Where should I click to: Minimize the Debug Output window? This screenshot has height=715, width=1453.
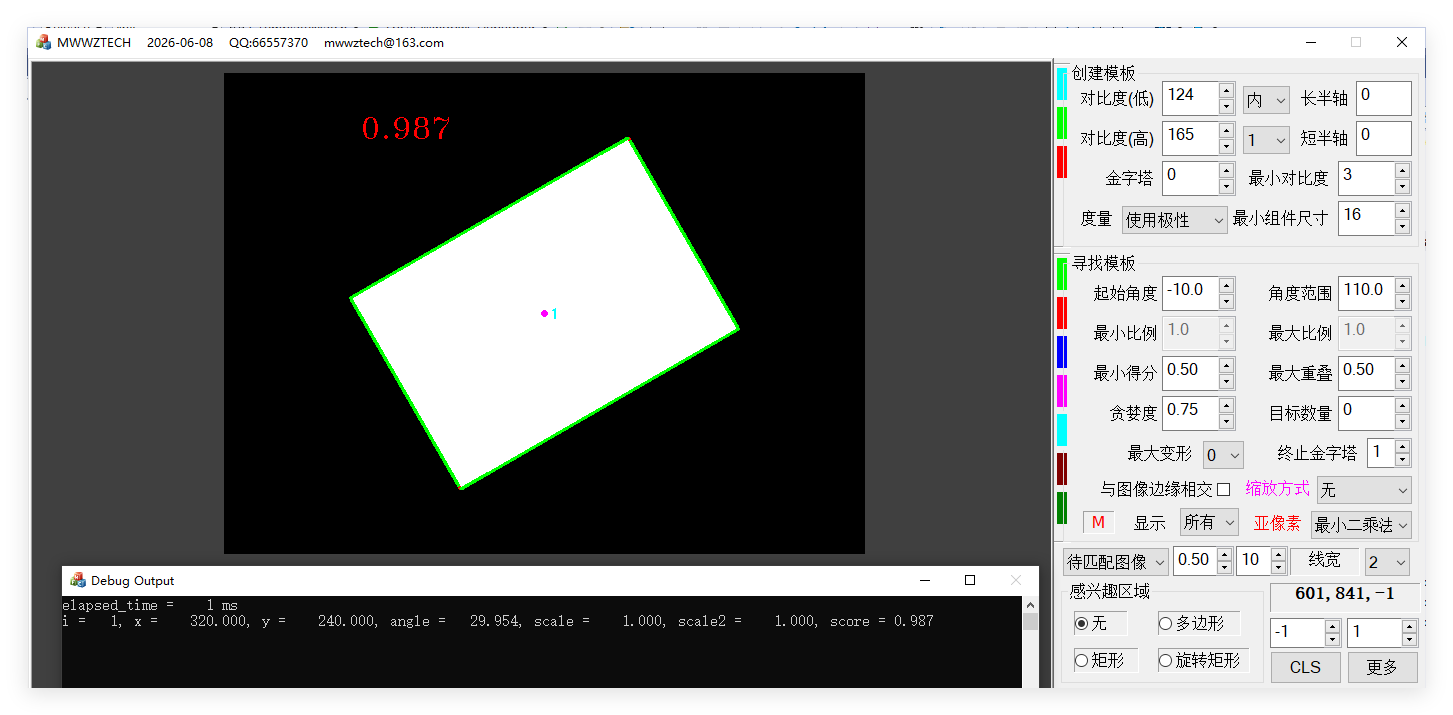(923, 580)
